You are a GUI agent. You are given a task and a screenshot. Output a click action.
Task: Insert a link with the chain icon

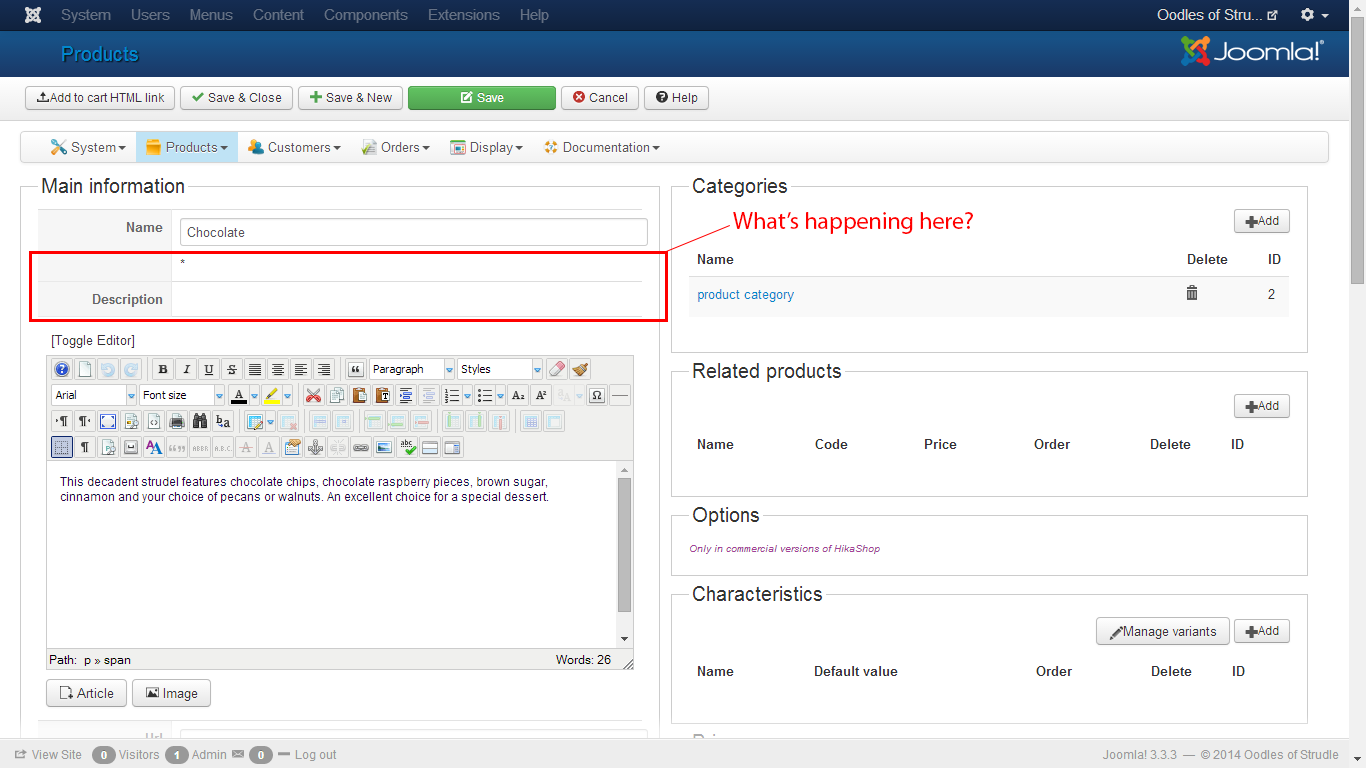(361, 447)
